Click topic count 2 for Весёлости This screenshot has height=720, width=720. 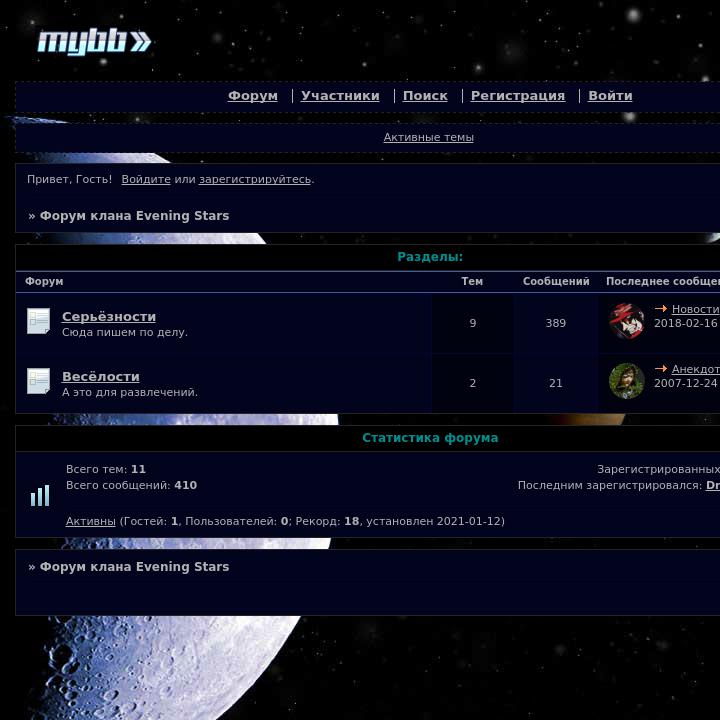click(472, 383)
